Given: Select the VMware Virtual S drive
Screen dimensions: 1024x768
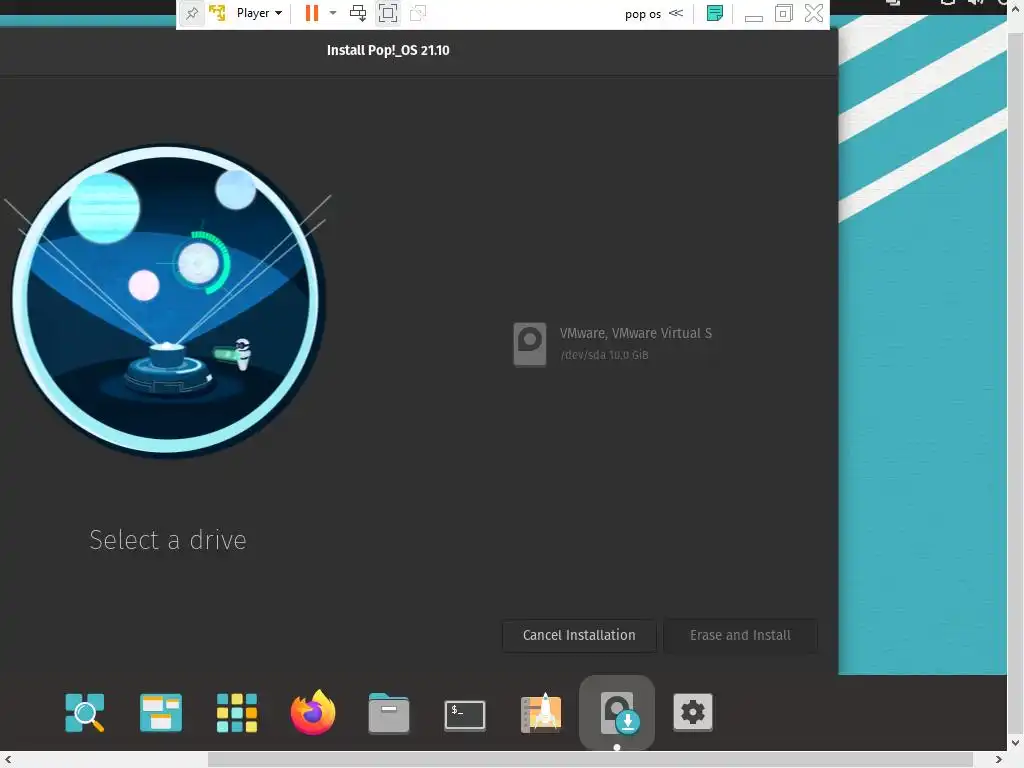Looking at the screenshot, I should point(612,344).
